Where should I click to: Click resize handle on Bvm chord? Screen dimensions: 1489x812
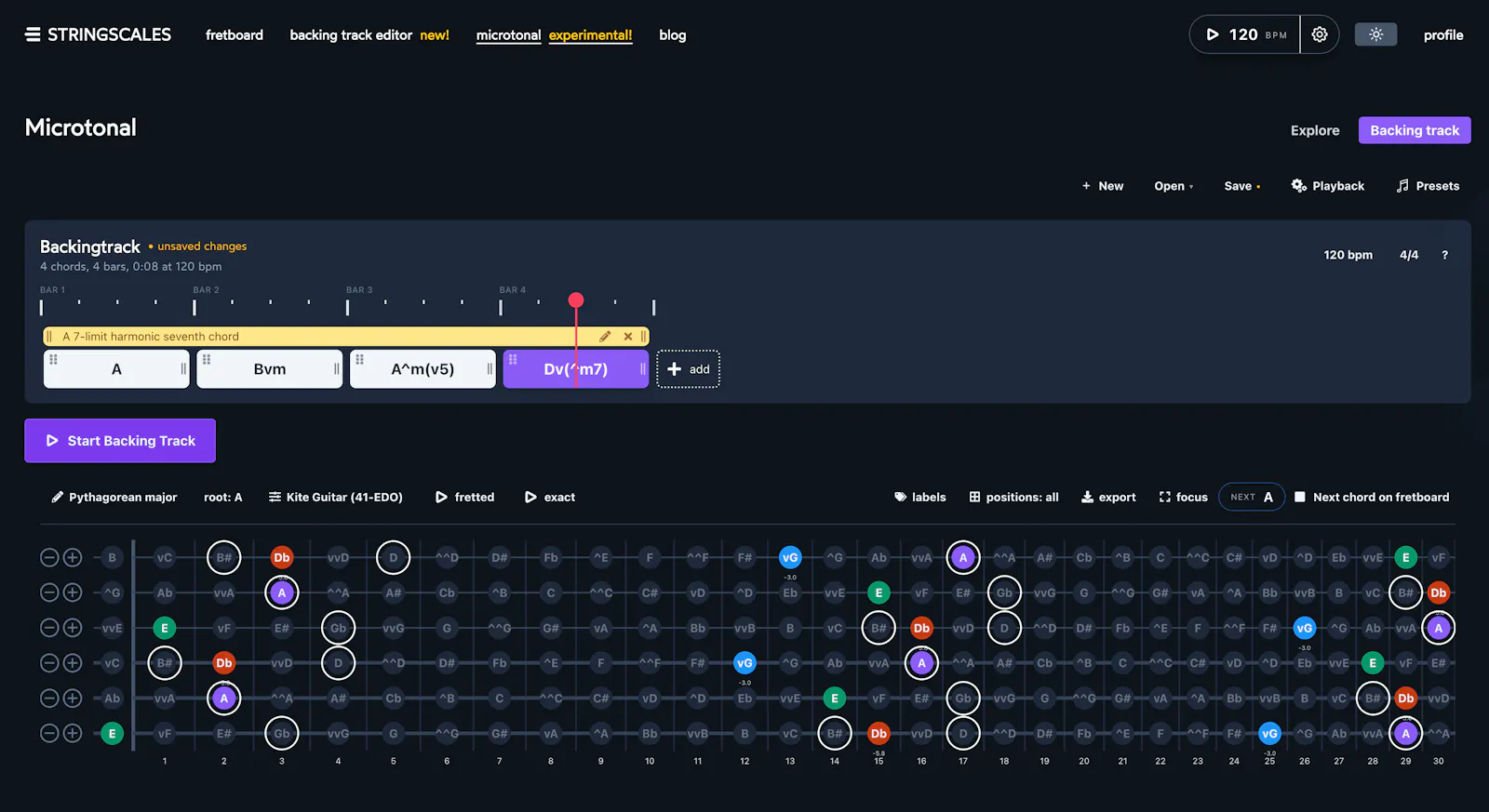[x=336, y=369]
